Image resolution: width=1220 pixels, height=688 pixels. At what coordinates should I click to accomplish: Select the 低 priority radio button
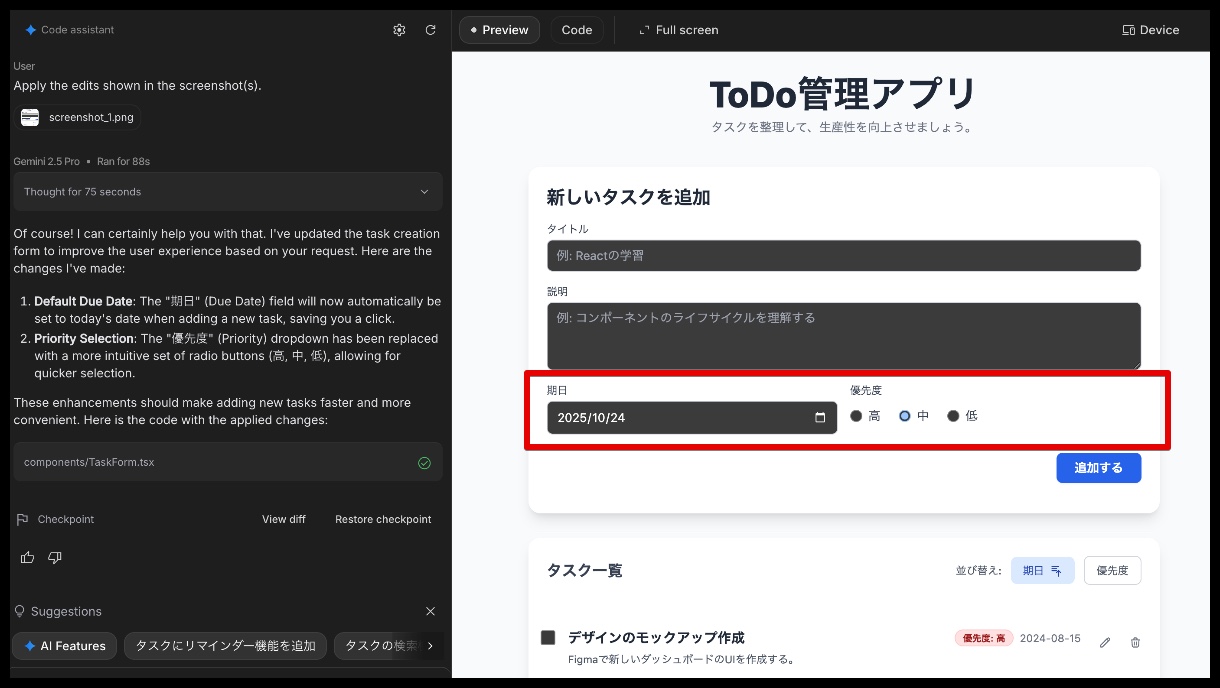(x=953, y=416)
